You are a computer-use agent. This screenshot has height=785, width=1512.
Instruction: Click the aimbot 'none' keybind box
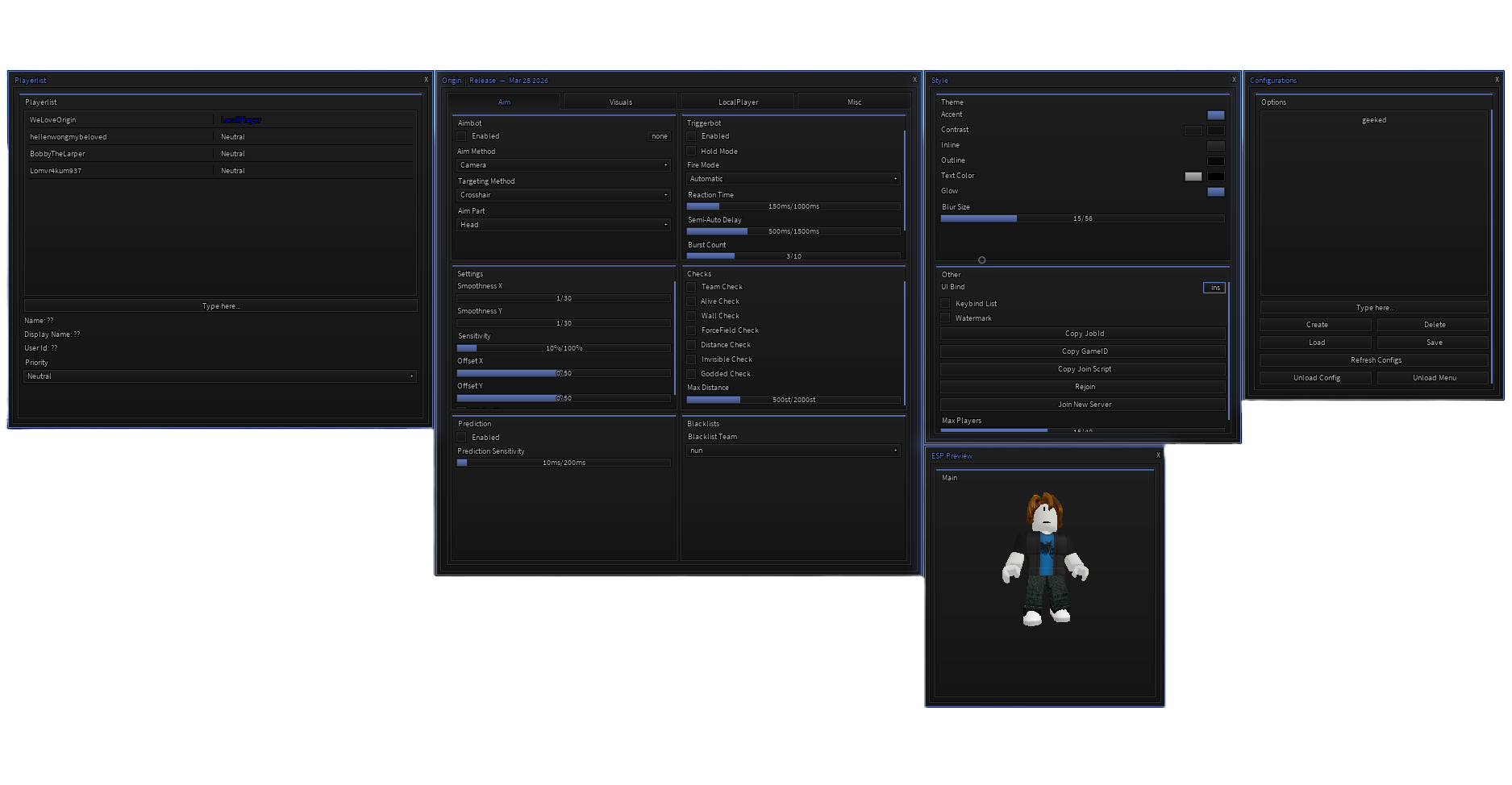(x=660, y=136)
